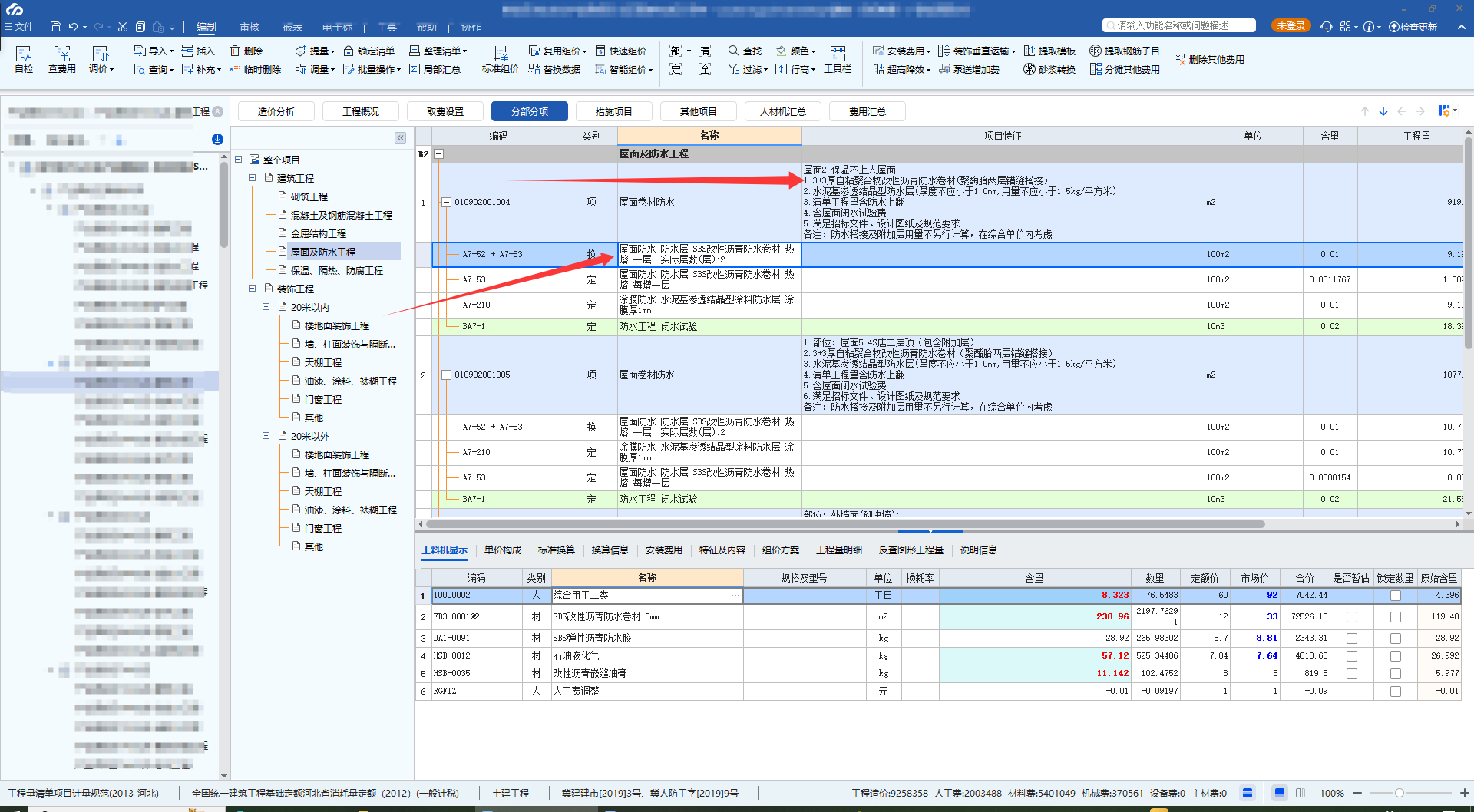Click the blue move-down arrow icon
The width and height of the screenshot is (1474, 812).
[1383, 111]
